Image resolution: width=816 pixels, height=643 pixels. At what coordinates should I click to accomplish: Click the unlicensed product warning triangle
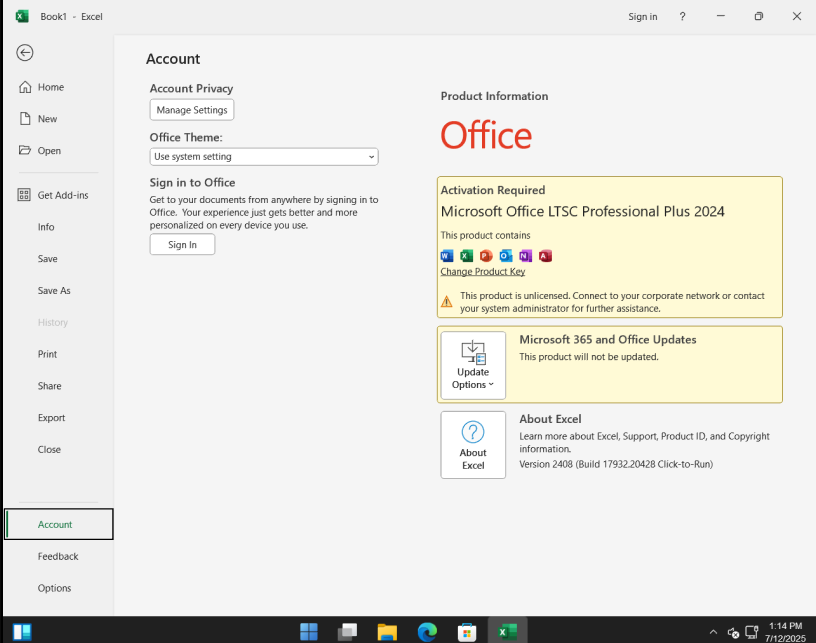pos(447,302)
